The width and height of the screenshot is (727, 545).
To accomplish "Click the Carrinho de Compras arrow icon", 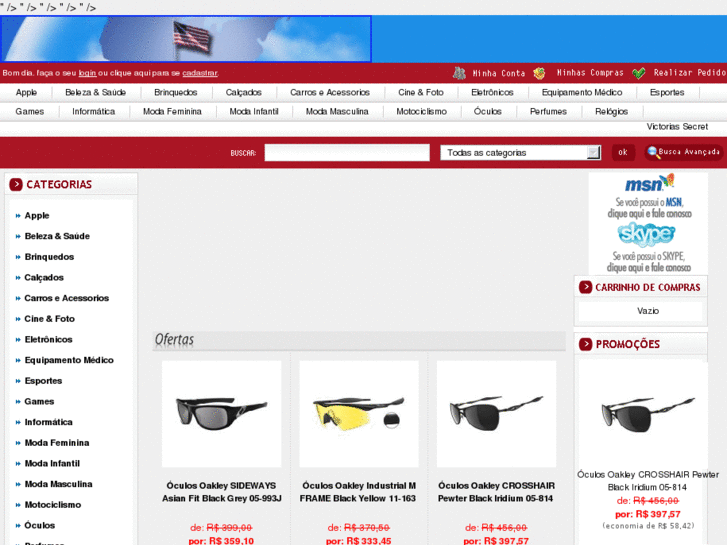I will coord(585,287).
